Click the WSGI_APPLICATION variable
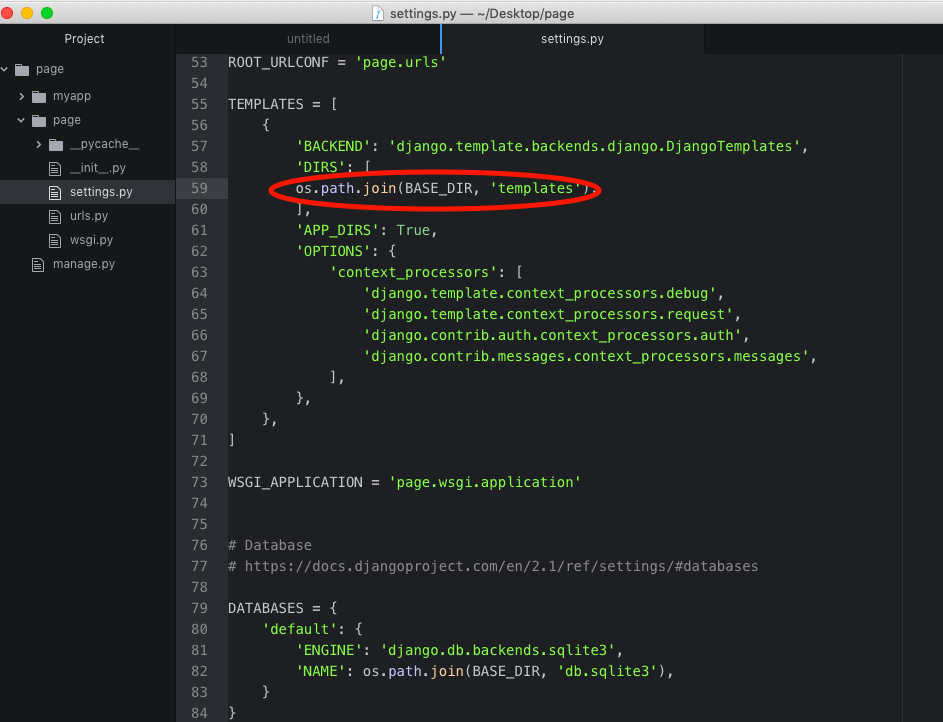This screenshot has width=943, height=722. click(x=295, y=482)
